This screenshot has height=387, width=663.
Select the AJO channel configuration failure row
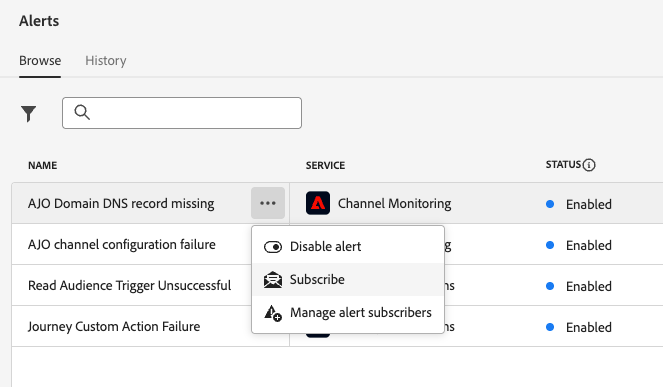[122, 244]
